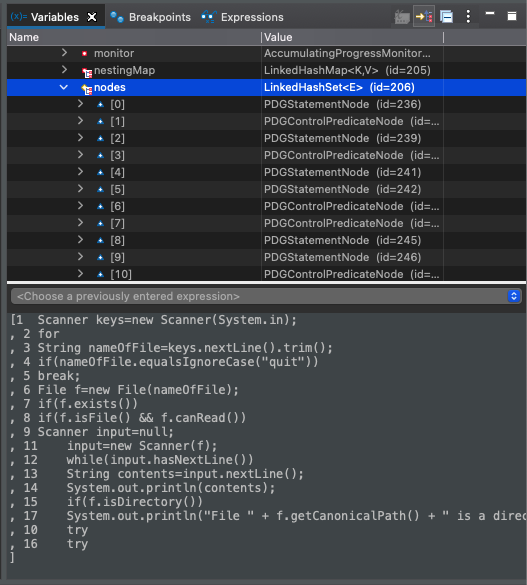Close the Variables tab with its X
The image size is (527, 585).
pyautogui.click(x=92, y=17)
